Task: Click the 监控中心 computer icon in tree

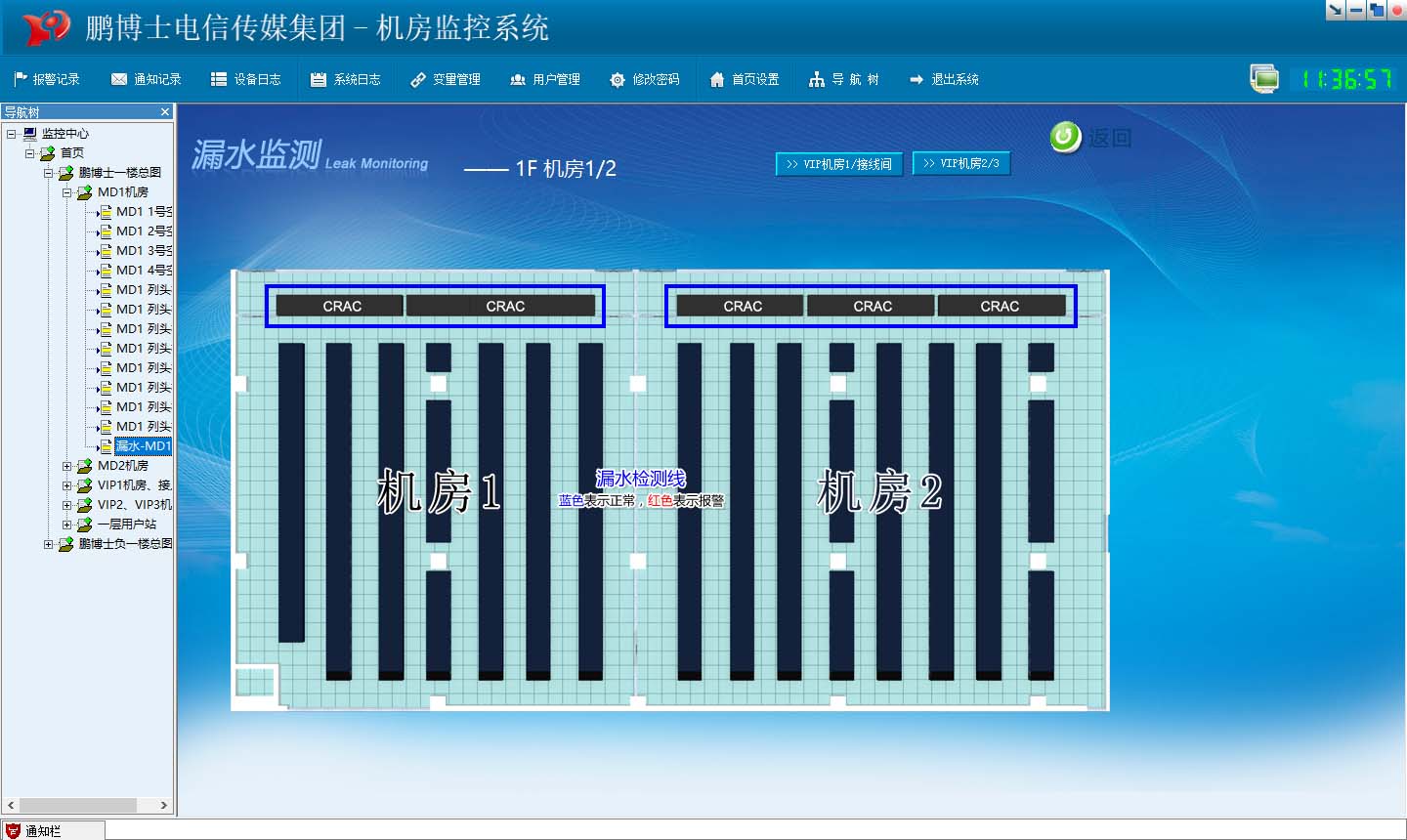Action: (30, 134)
